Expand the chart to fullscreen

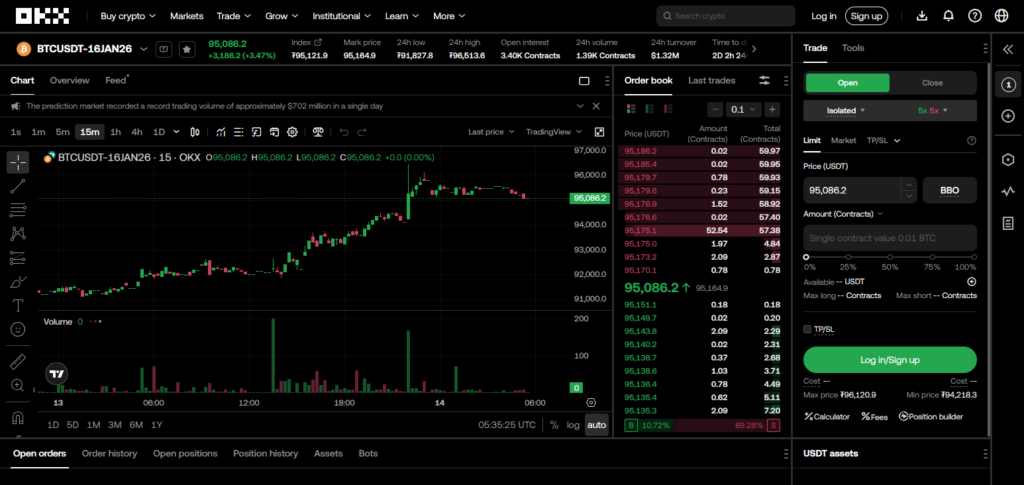click(599, 132)
